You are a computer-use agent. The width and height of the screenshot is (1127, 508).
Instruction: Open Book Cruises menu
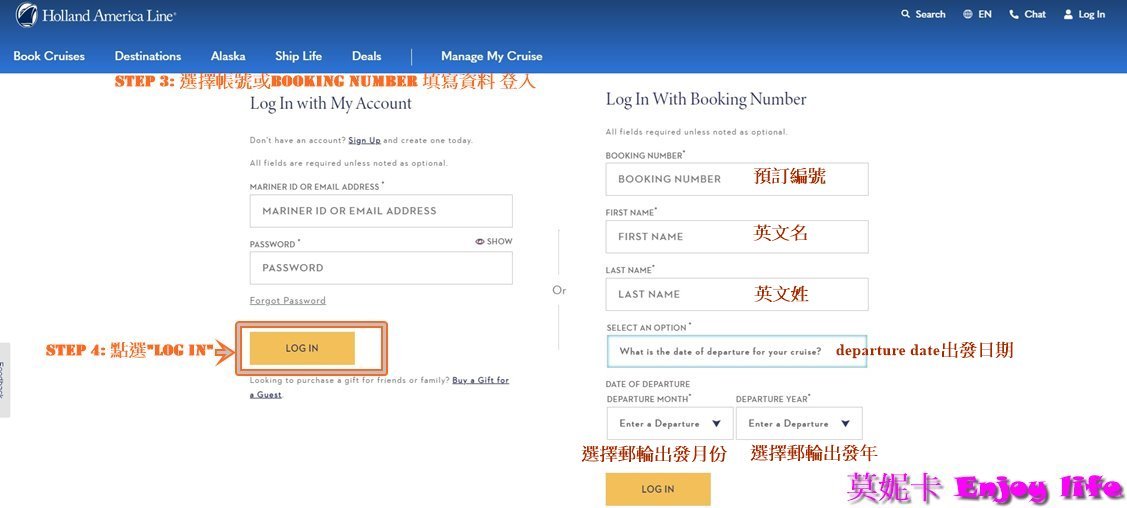point(49,56)
